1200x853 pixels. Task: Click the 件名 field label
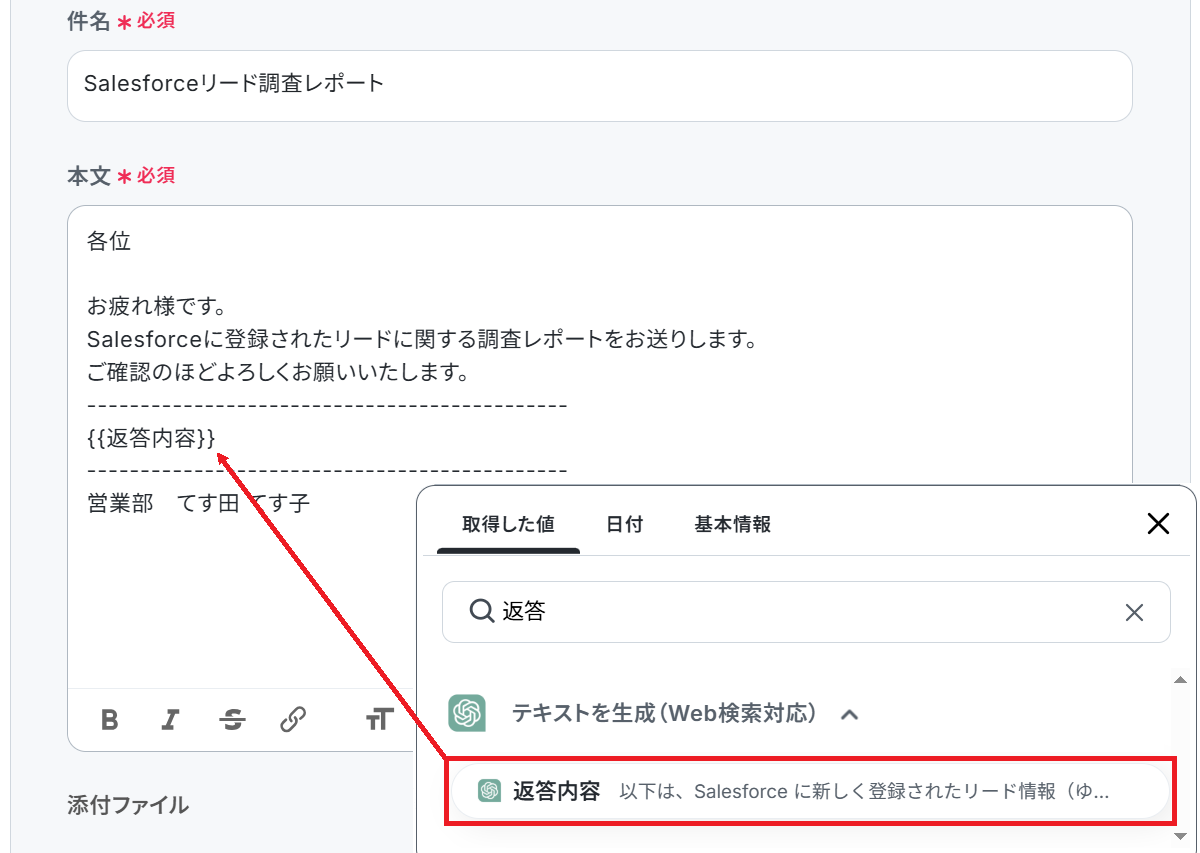tap(88, 21)
